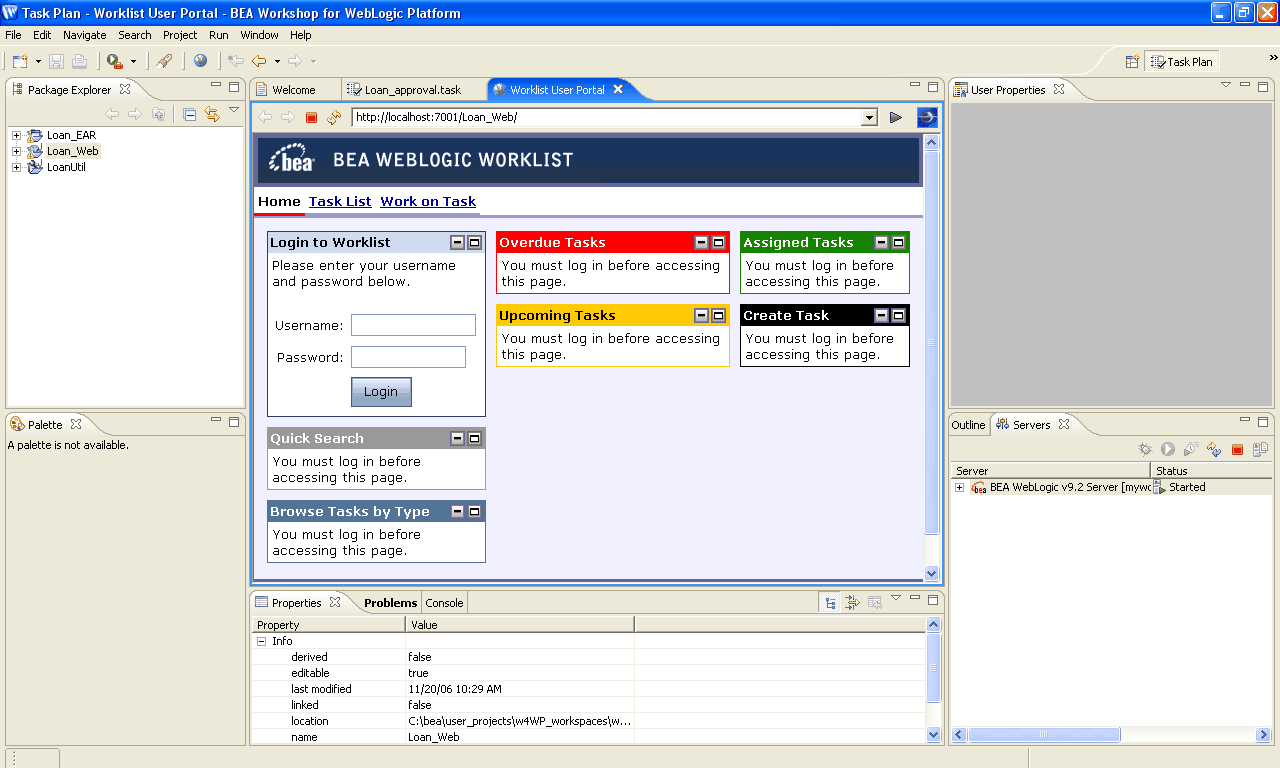Open the web browser globe icon
The height and width of the screenshot is (768, 1280).
201,61
